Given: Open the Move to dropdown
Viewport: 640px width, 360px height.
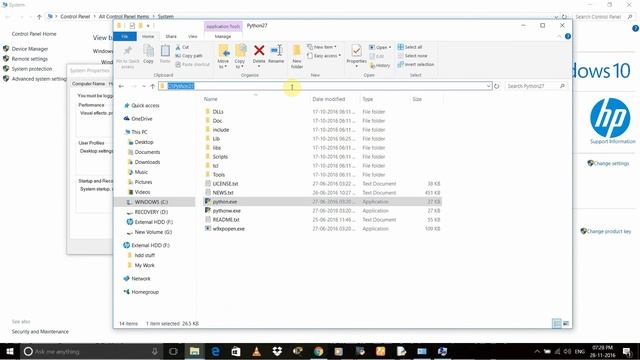Looking at the screenshot, I should click(223, 56).
